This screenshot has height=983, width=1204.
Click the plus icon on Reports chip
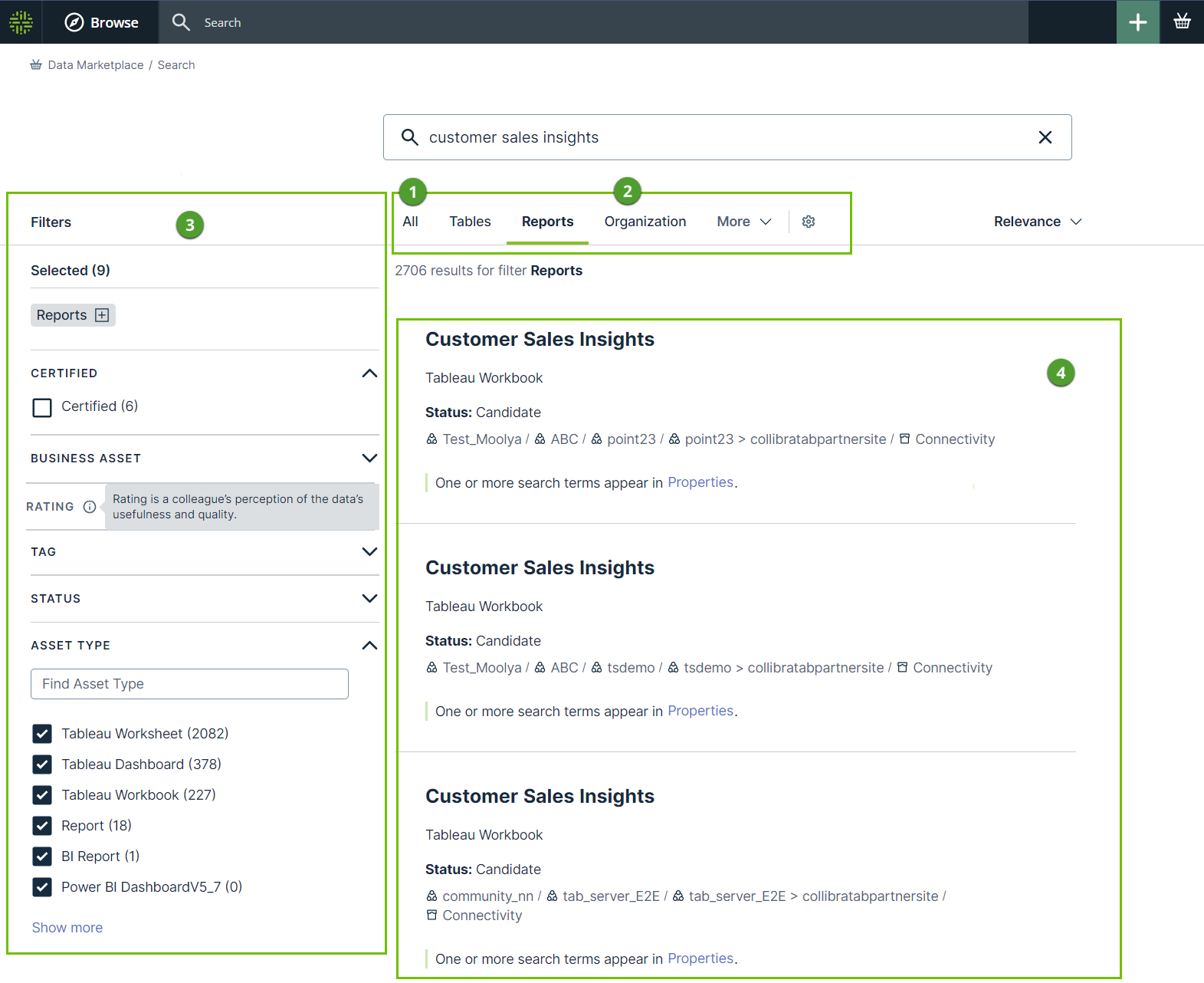[x=102, y=315]
